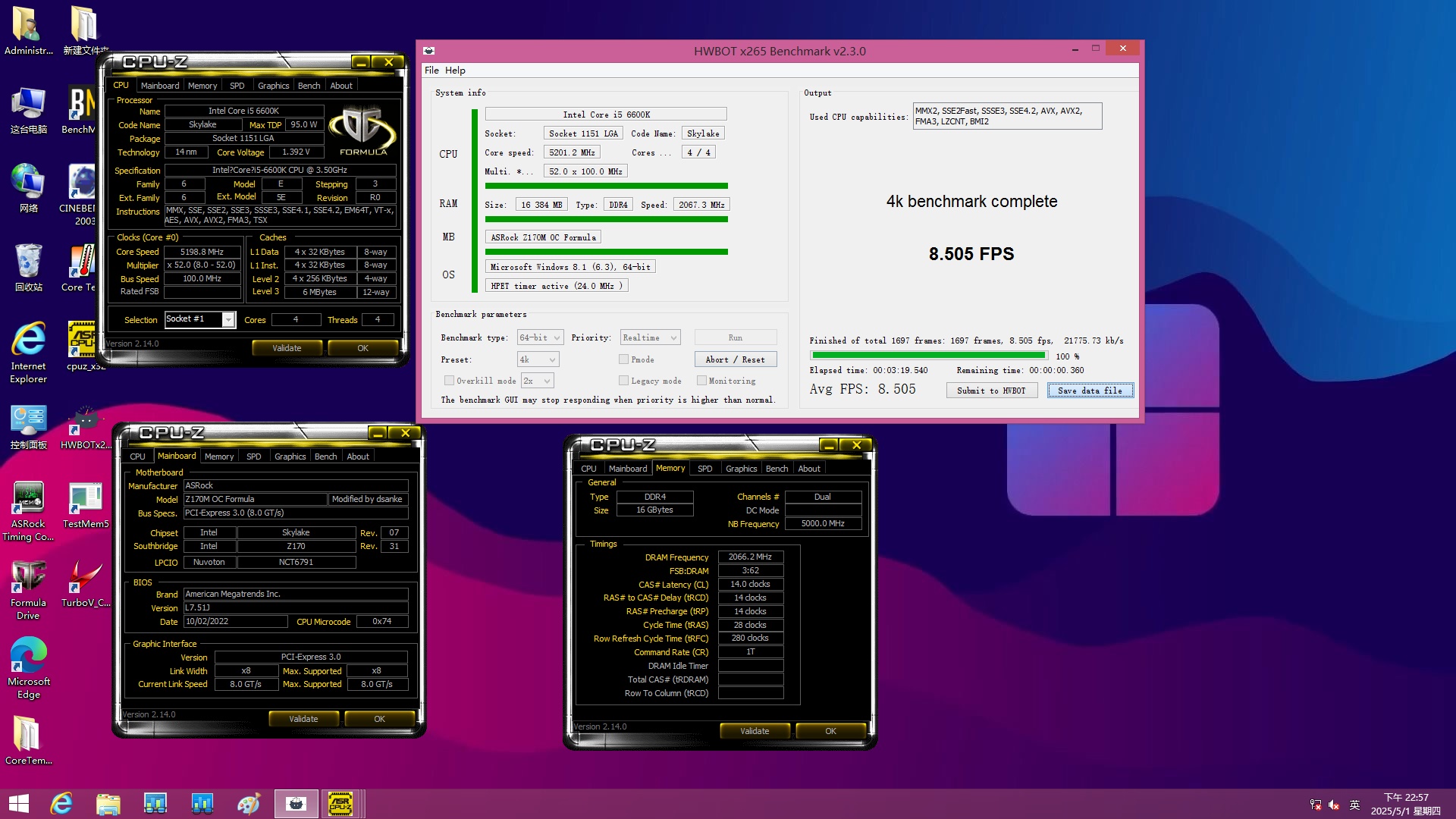
Task: Open the Benchmark type 64-bit dropdown
Action: click(540, 337)
